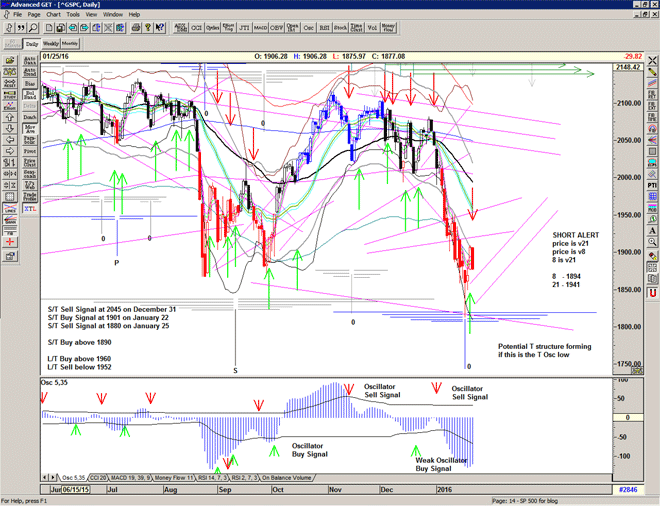The width and height of the screenshot is (660, 506).
Task: Open the Chart menu
Action: pyautogui.click(x=53, y=15)
